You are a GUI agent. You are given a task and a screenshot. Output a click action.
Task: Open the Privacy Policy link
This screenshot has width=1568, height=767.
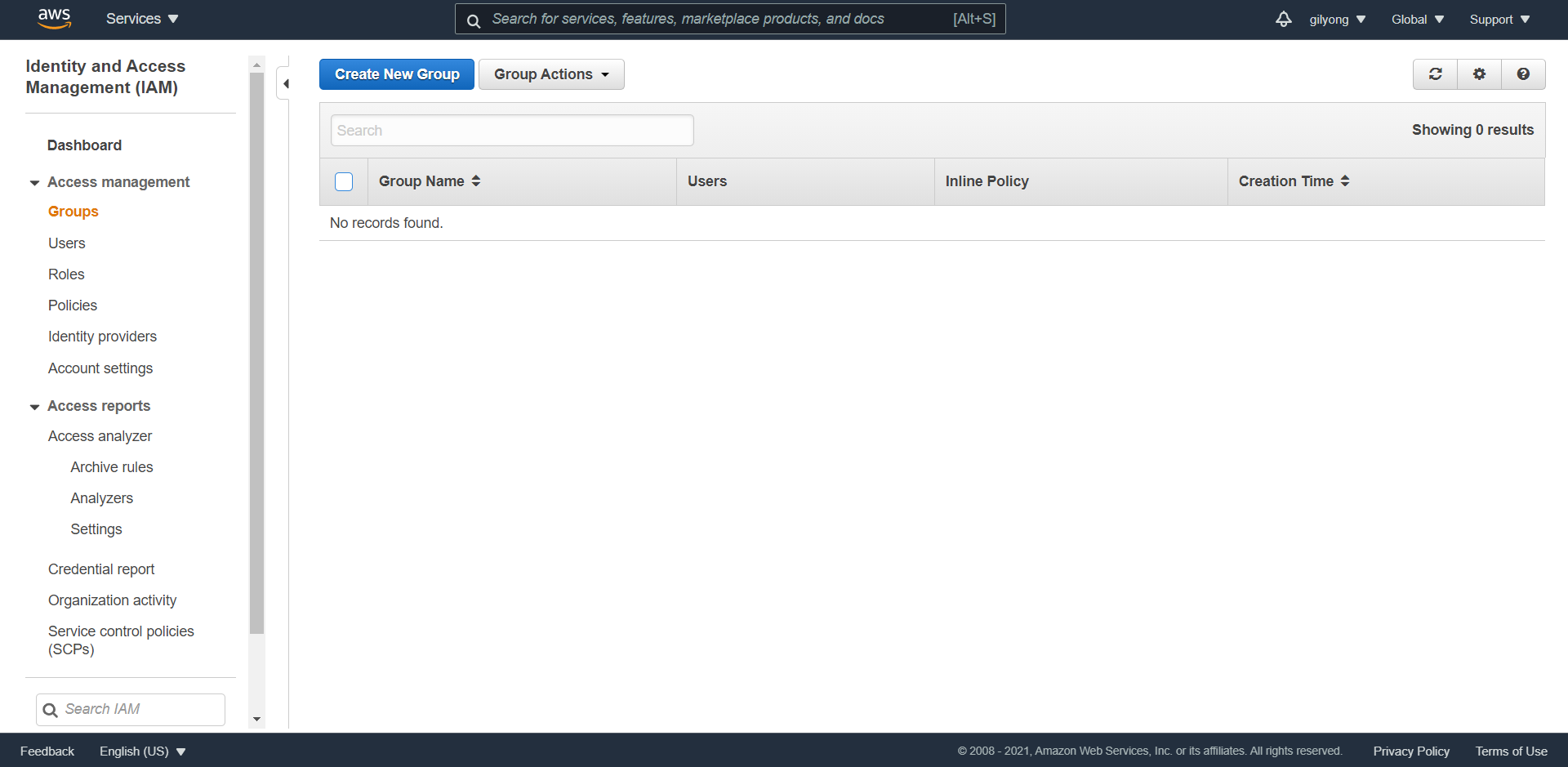tap(1411, 751)
